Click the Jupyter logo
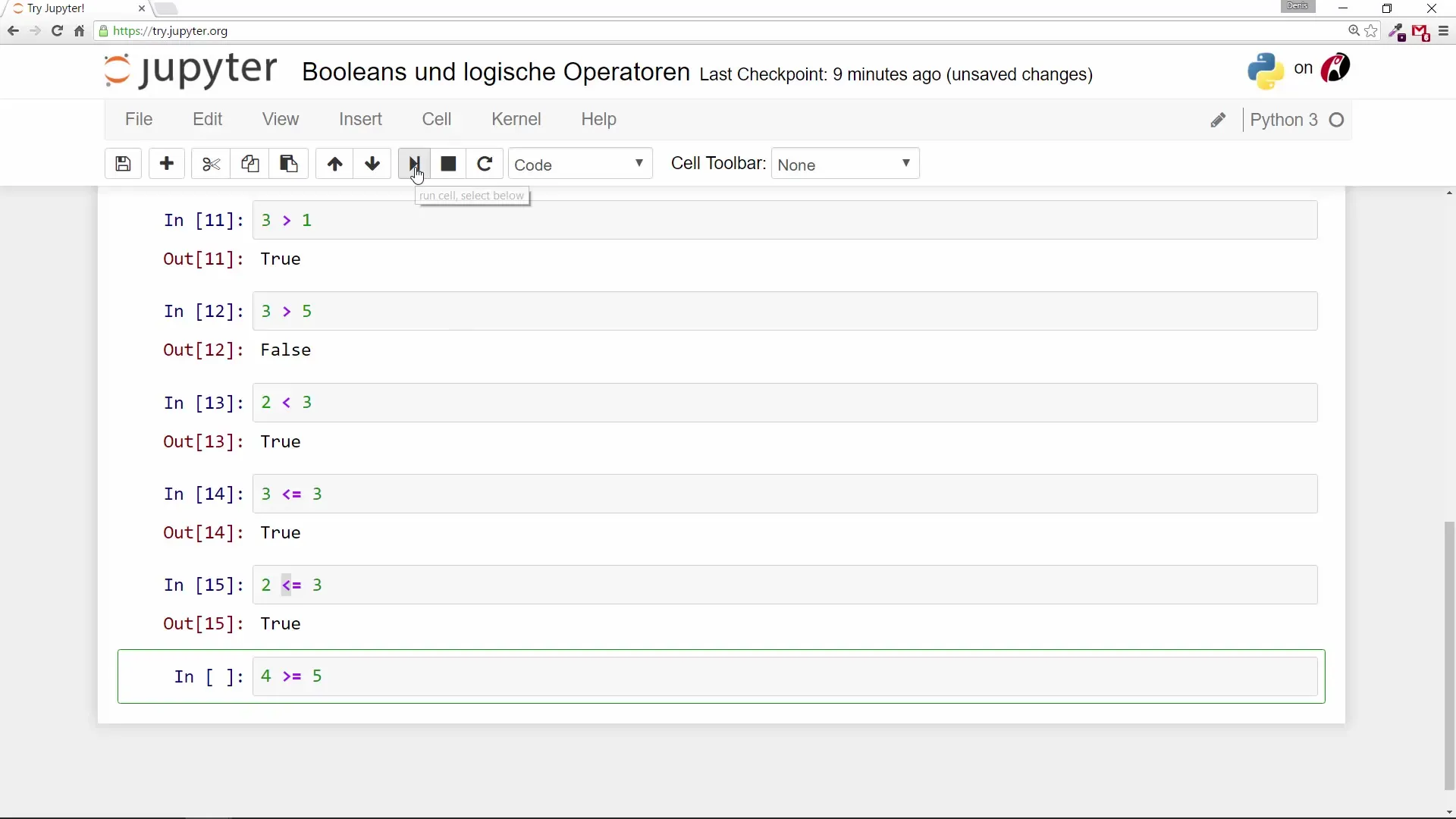 pyautogui.click(x=190, y=71)
